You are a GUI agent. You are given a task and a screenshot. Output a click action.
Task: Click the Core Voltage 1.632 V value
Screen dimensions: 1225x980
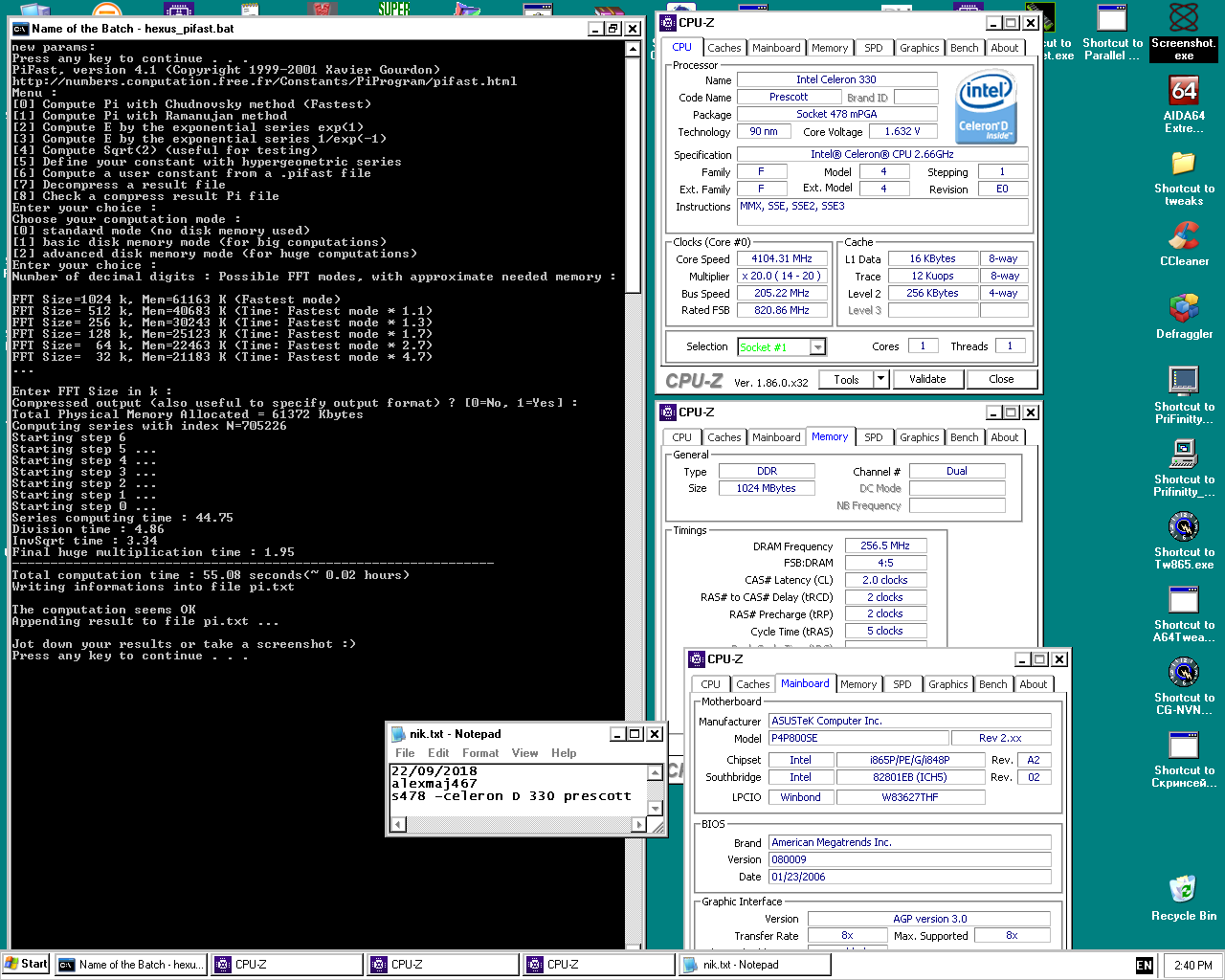point(902,131)
